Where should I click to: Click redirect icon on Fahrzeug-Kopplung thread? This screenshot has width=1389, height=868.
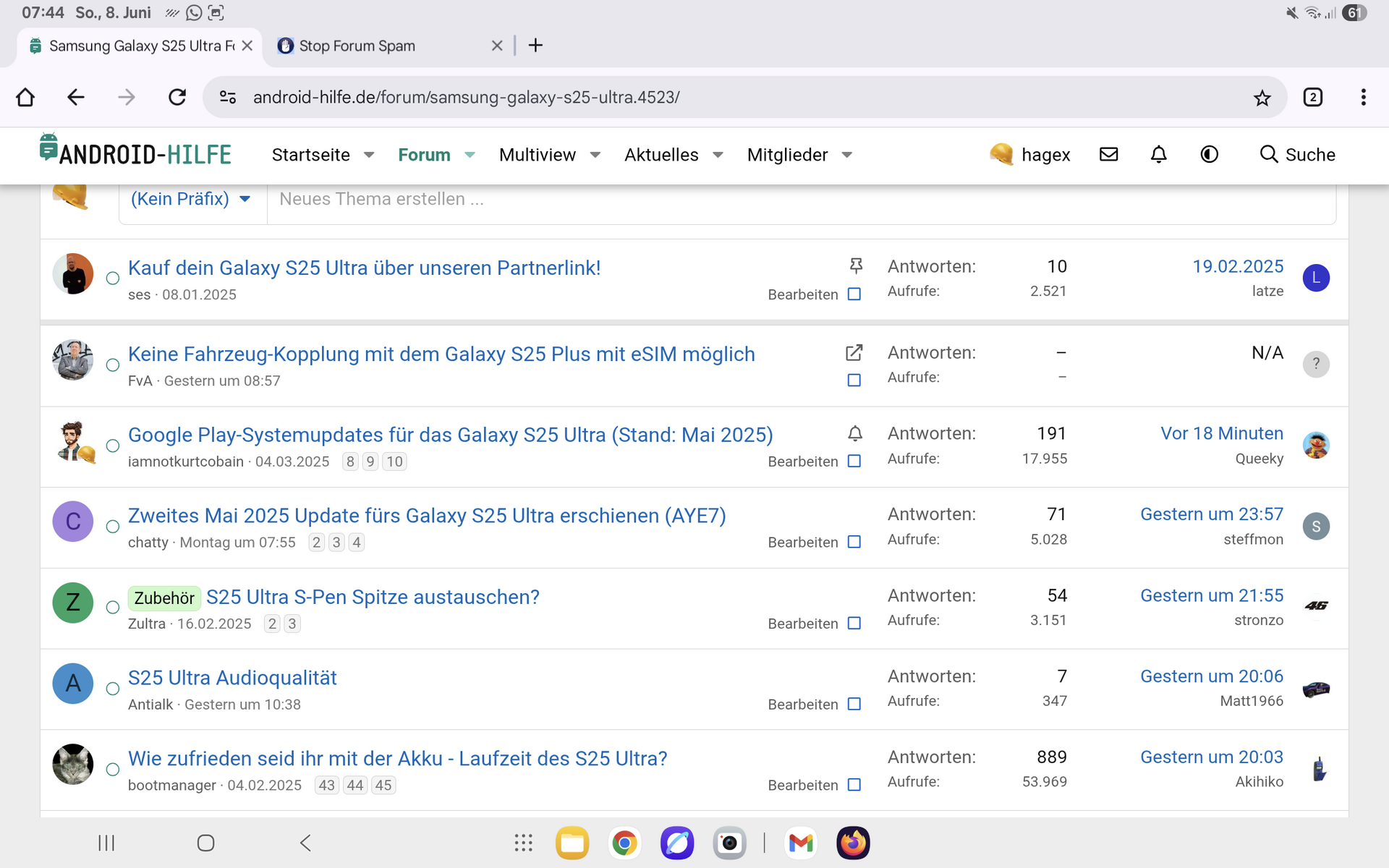854,352
